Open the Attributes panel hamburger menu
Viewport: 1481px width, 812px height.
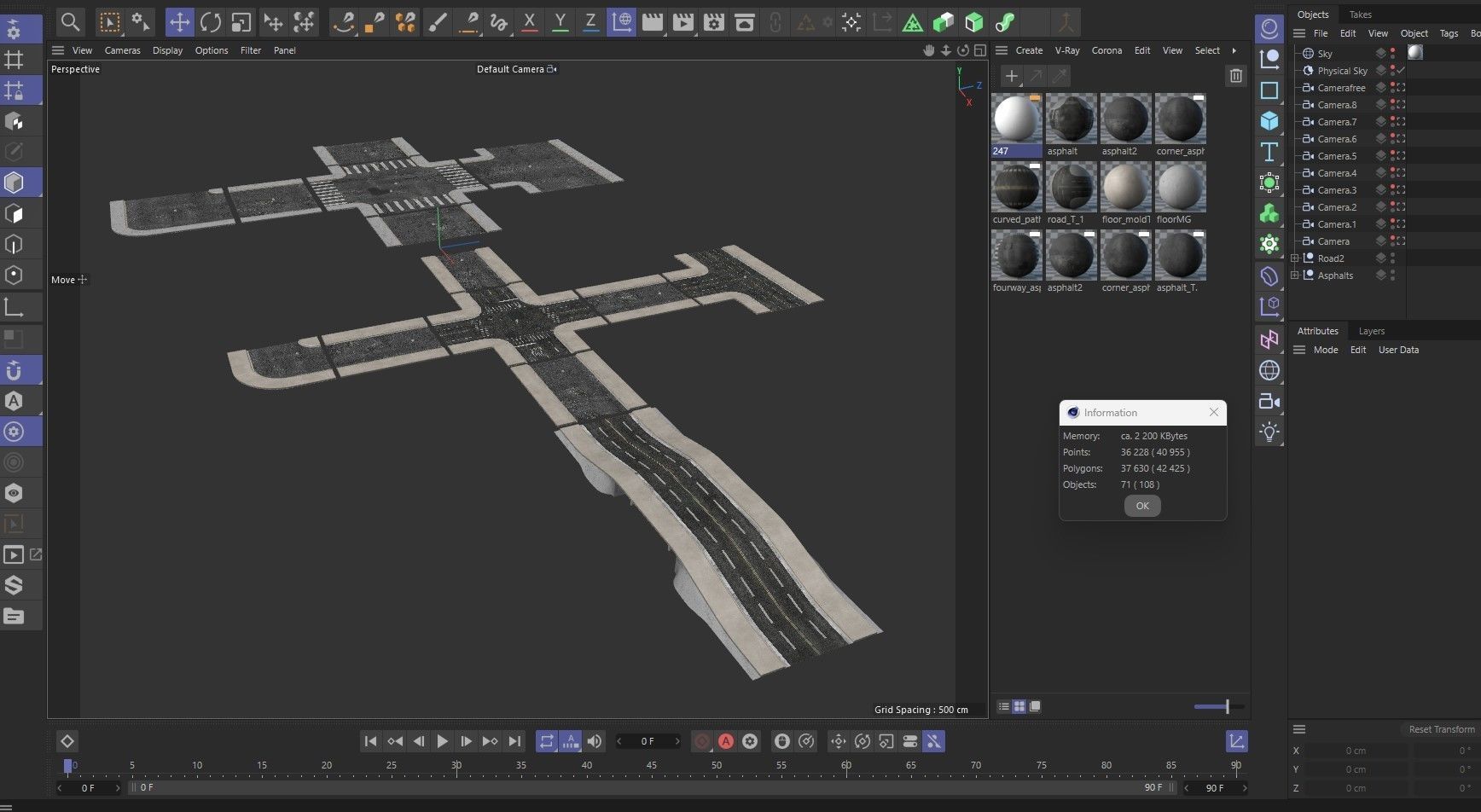pyautogui.click(x=1299, y=350)
